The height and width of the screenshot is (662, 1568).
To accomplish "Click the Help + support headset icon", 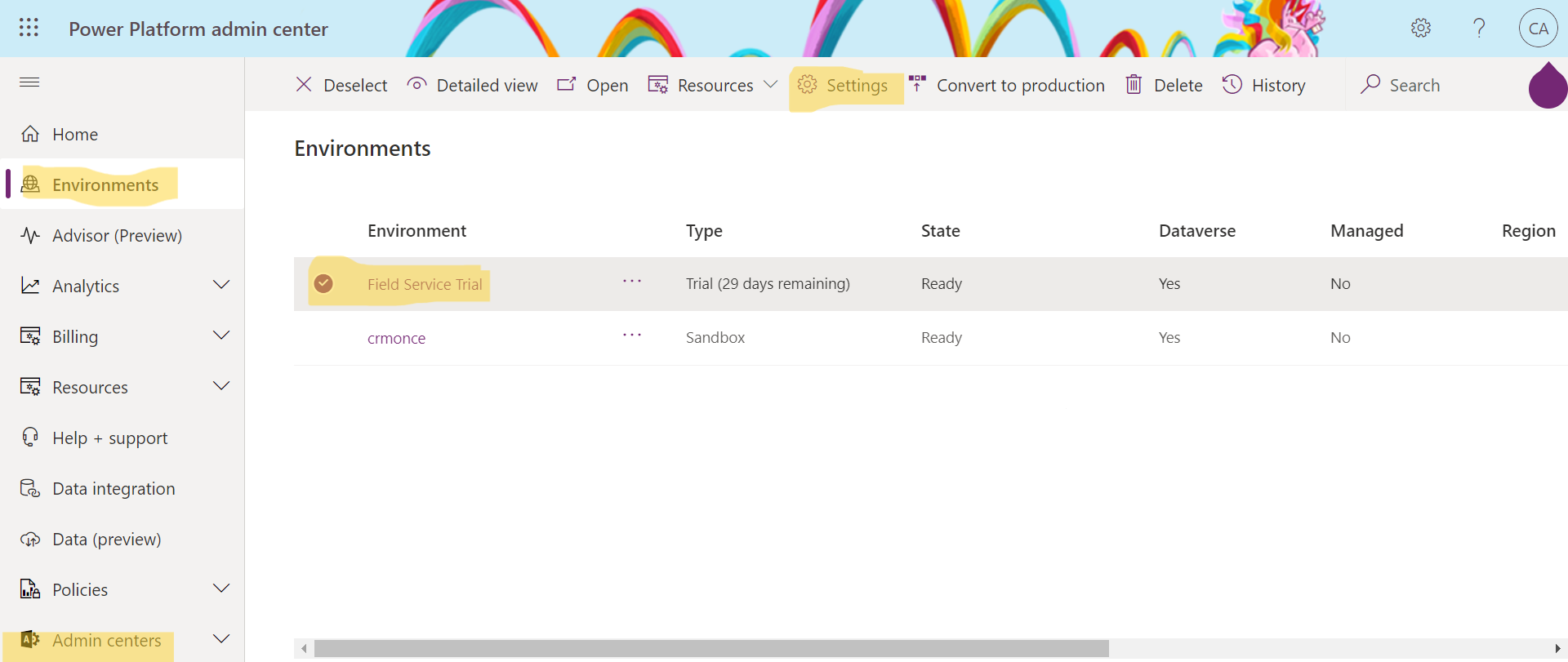I will [x=30, y=438].
